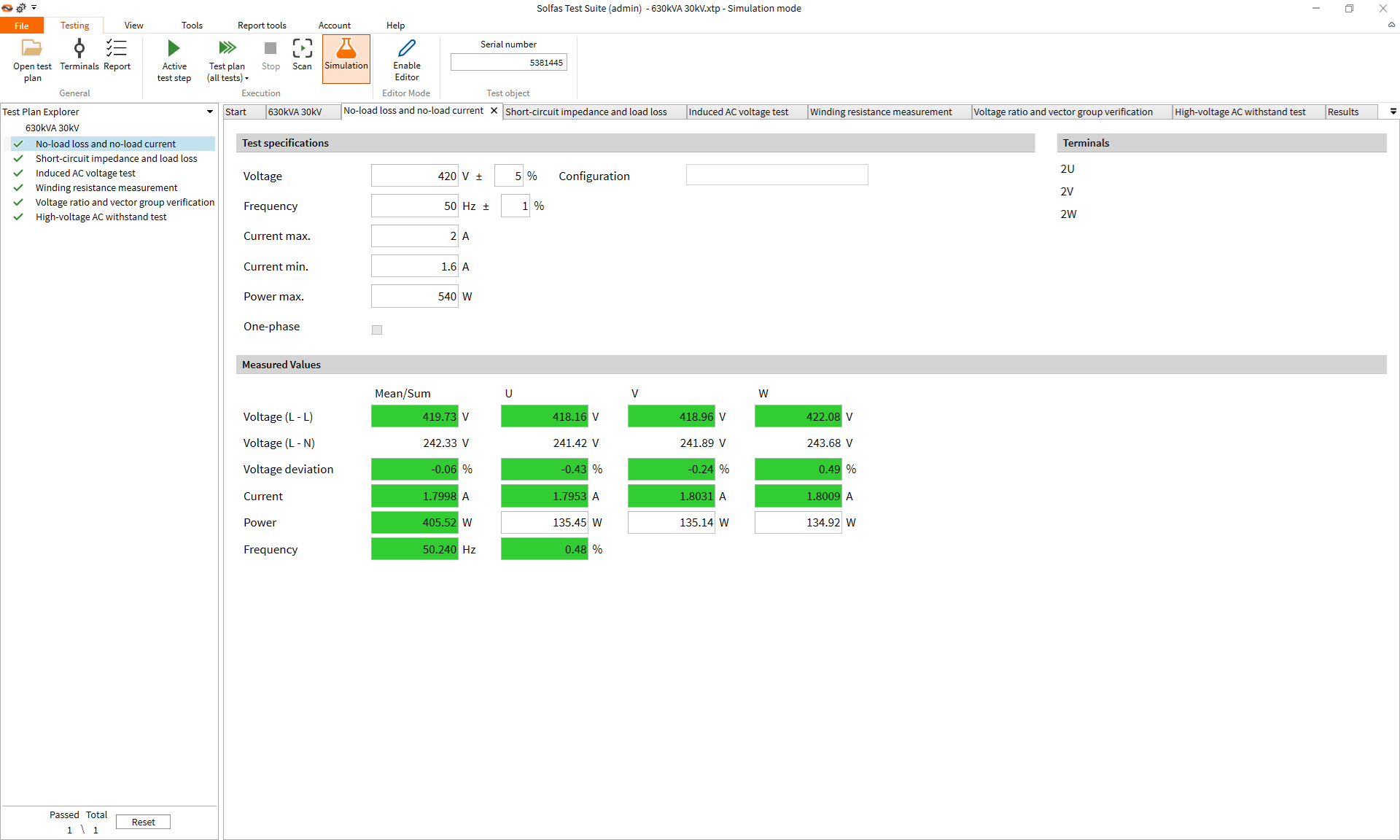This screenshot has width=1400, height=840.
Task: Switch to Winding resistance measurement tab
Action: tap(880, 112)
